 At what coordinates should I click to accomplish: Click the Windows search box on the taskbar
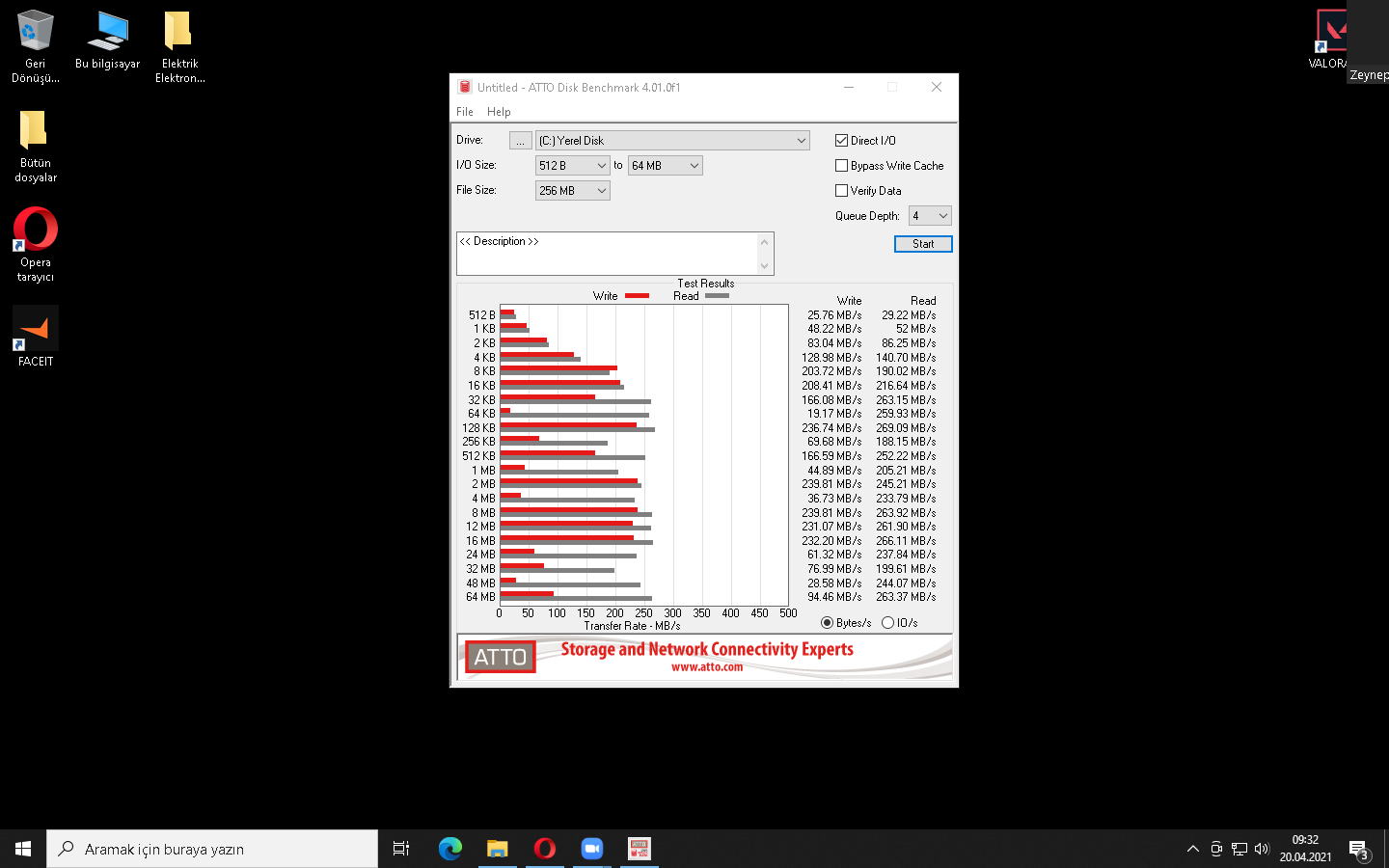click(212, 849)
